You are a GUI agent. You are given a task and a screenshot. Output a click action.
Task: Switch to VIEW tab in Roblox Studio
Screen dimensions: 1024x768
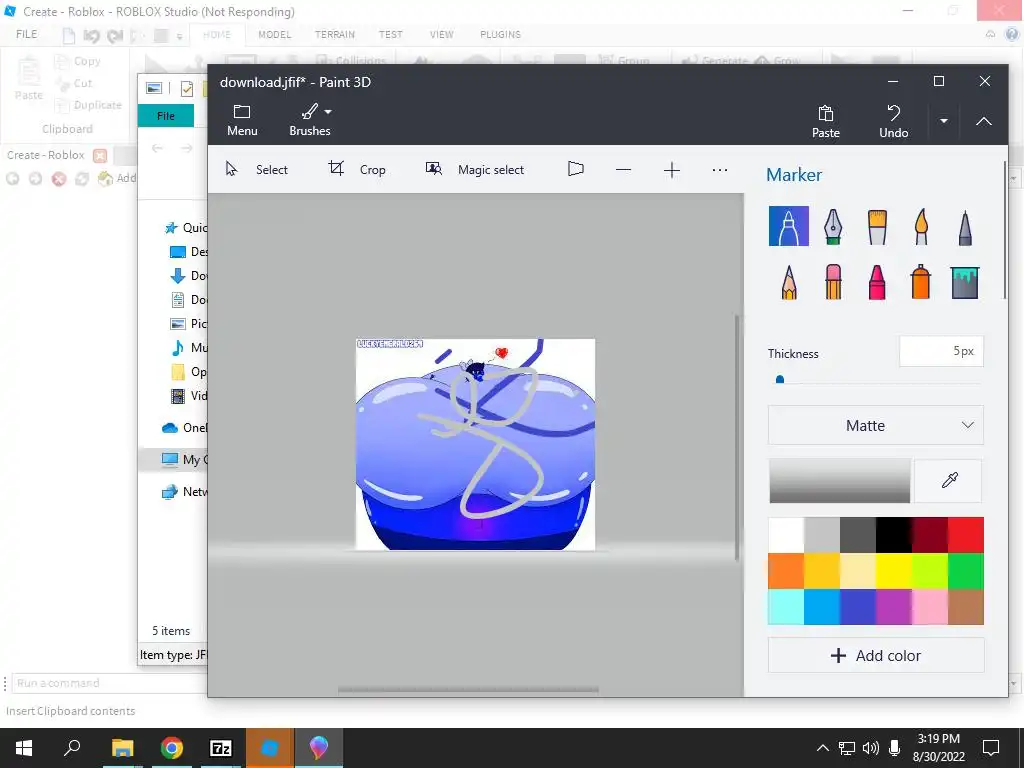click(x=441, y=35)
